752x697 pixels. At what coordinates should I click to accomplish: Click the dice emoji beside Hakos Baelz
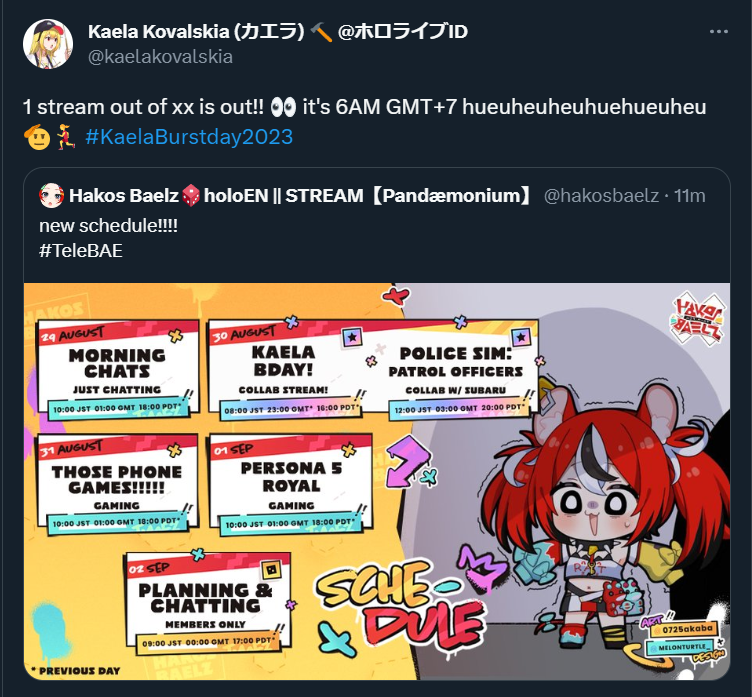click(x=191, y=195)
